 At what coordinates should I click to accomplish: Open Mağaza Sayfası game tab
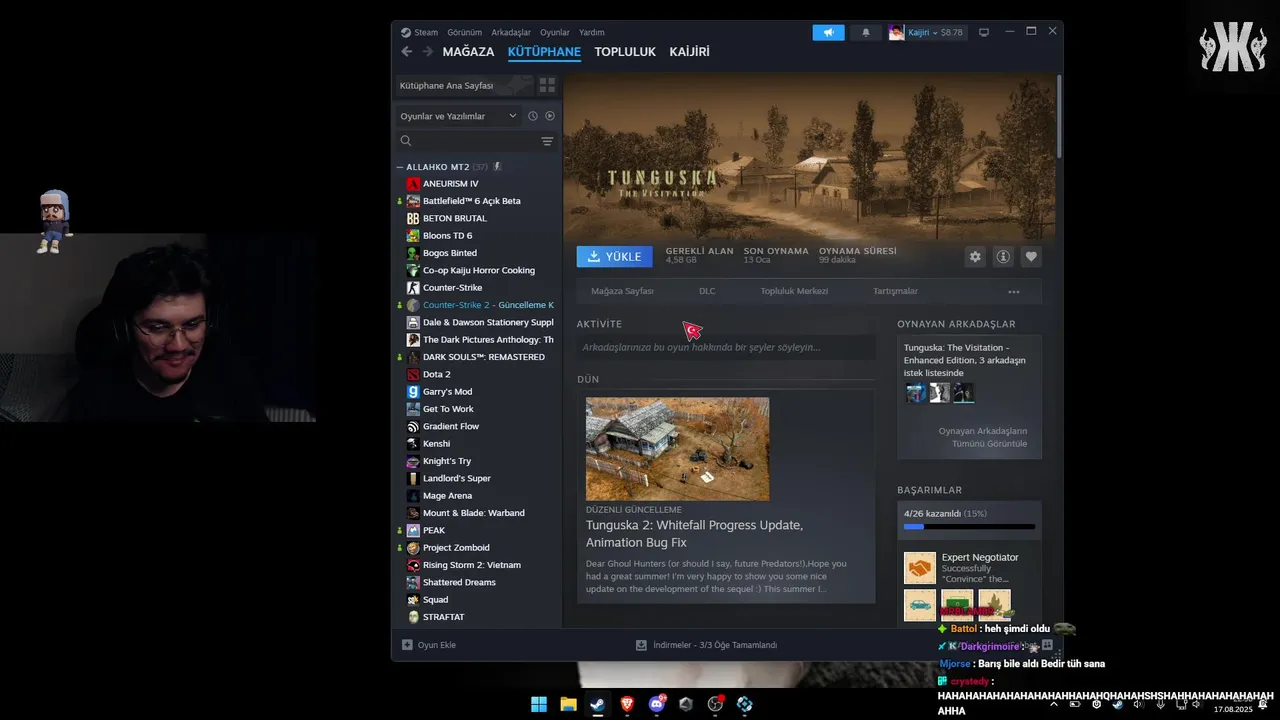[x=622, y=292]
